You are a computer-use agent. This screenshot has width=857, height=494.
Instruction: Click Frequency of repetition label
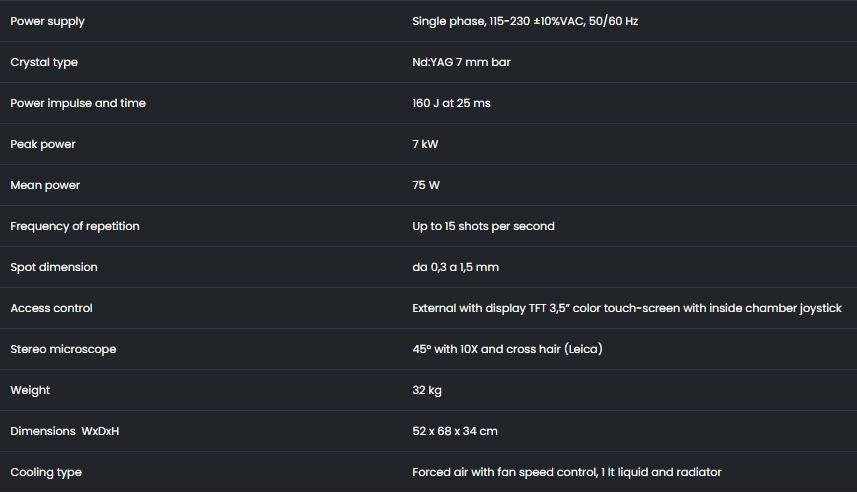75,226
